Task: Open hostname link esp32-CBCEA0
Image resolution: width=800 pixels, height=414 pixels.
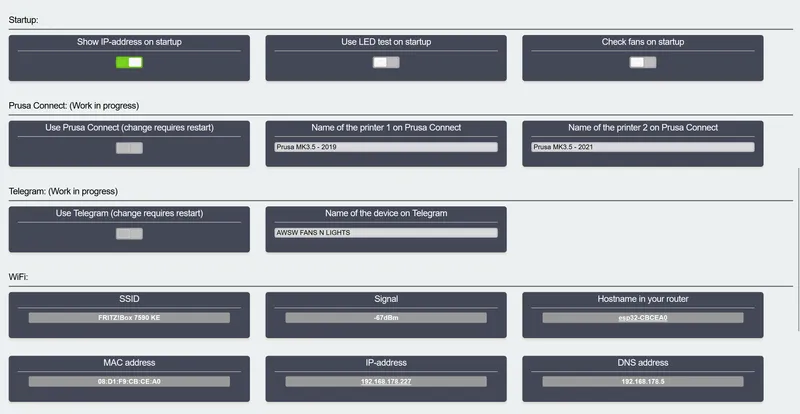Action: (642, 318)
